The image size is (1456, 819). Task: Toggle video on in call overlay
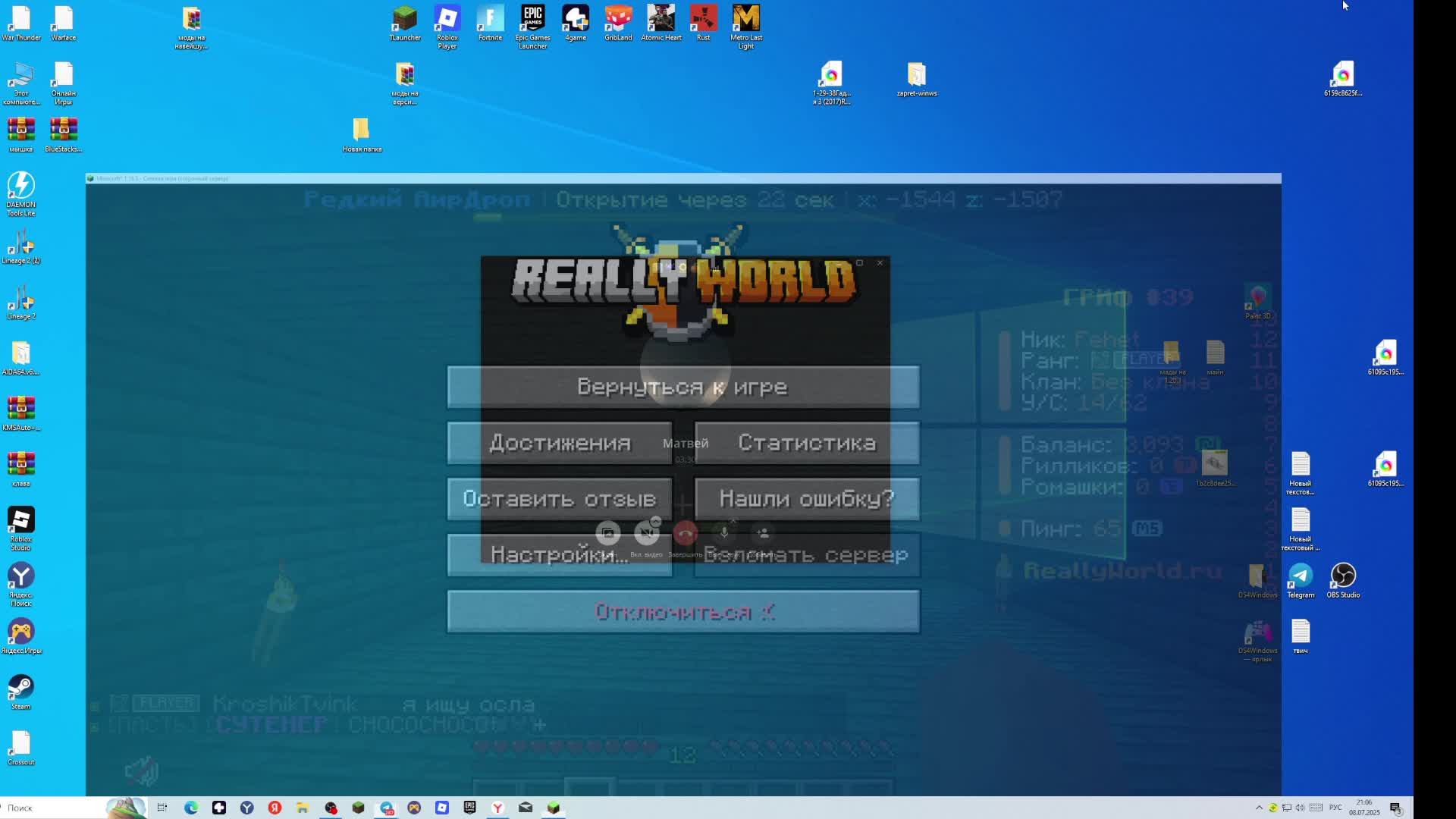pyautogui.click(x=647, y=534)
